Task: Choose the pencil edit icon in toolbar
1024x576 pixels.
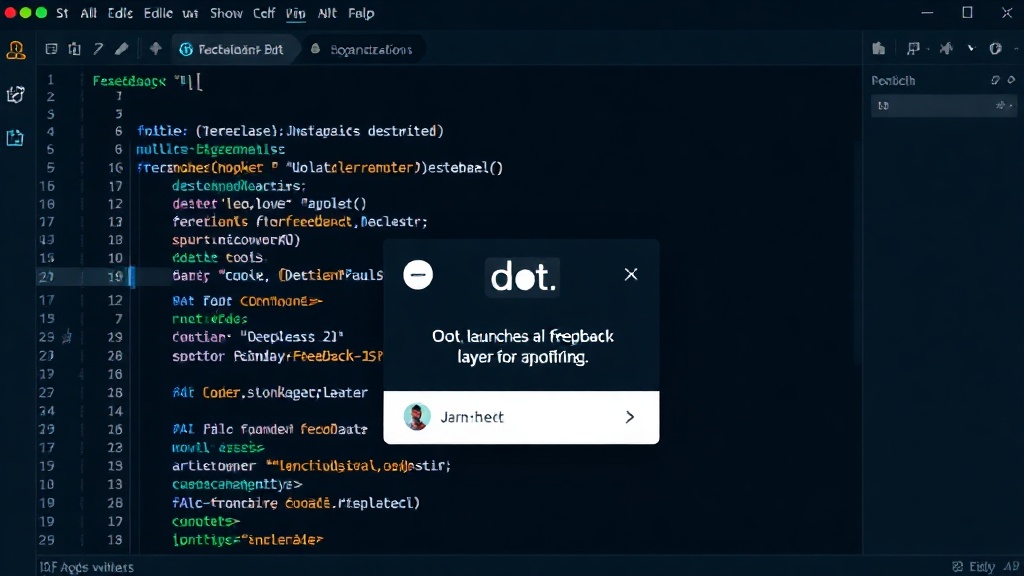Action: (x=121, y=49)
